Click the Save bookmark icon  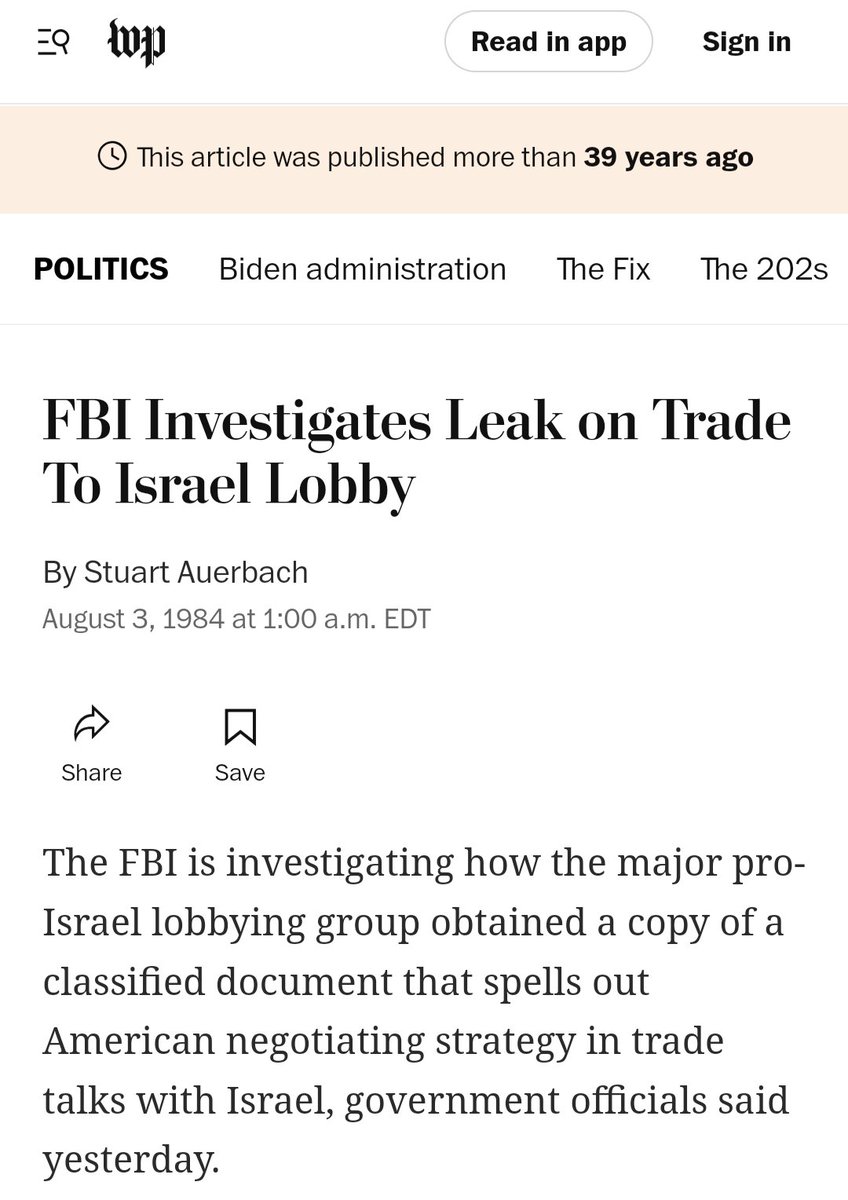pyautogui.click(x=240, y=726)
